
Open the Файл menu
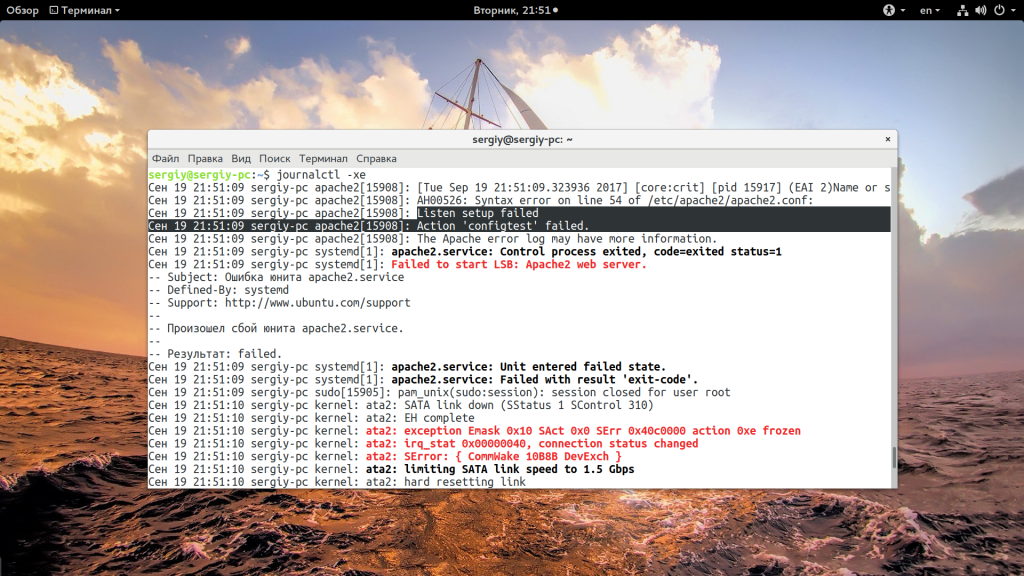click(x=165, y=158)
